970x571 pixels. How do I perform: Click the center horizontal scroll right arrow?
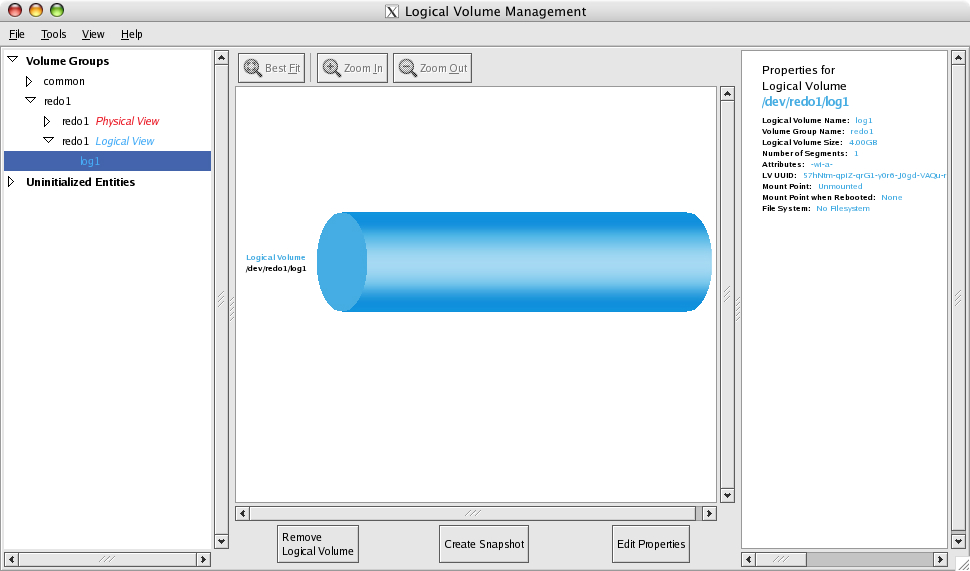click(709, 513)
